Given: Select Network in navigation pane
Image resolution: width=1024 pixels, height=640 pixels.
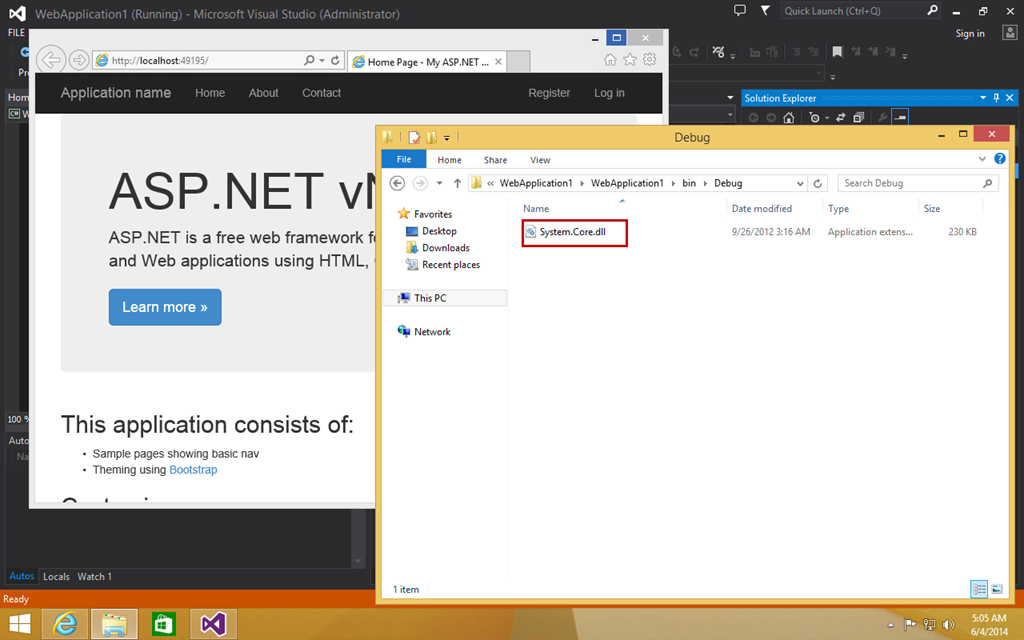Looking at the screenshot, I should pyautogui.click(x=432, y=332).
